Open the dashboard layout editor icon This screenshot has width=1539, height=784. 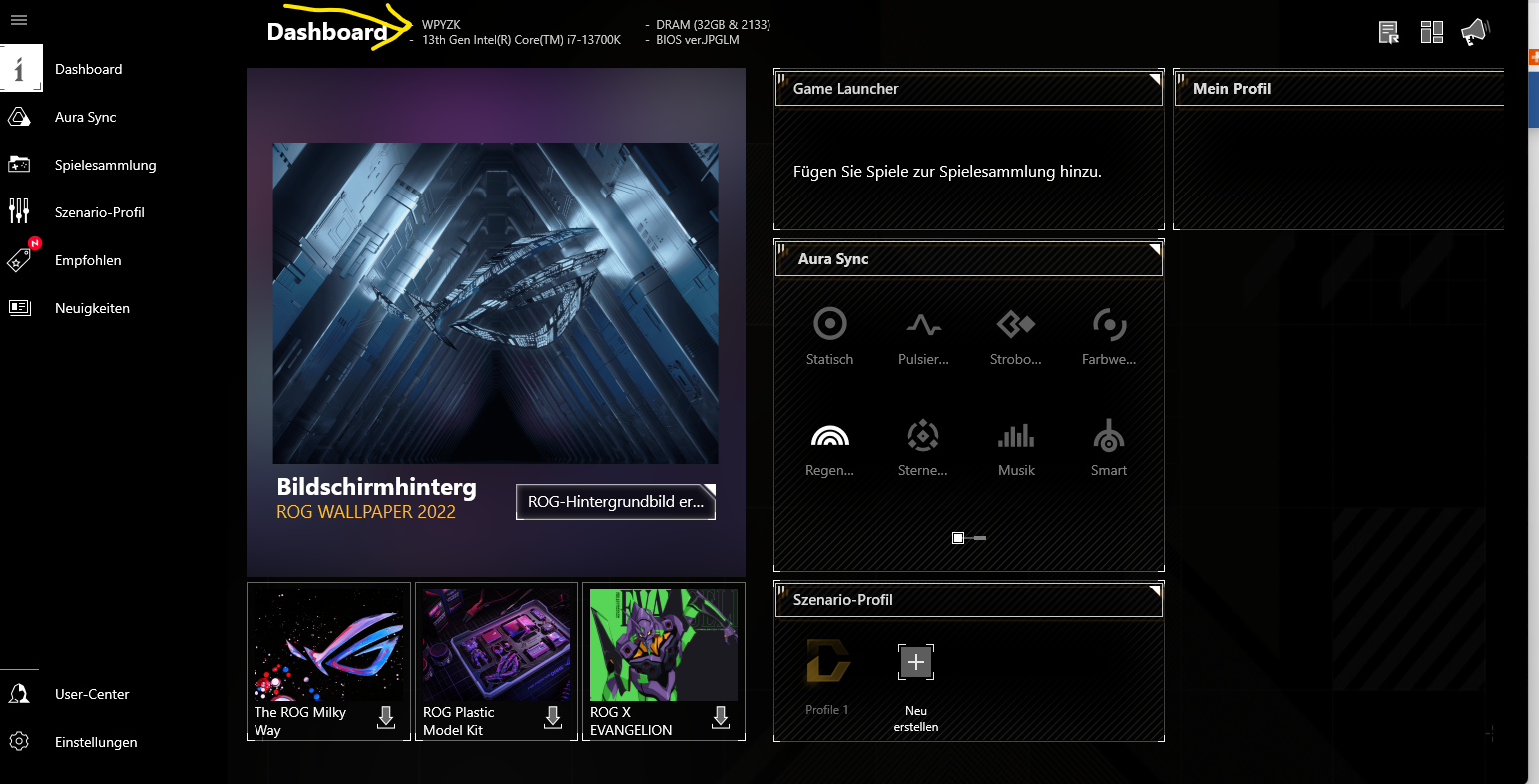[x=1432, y=33]
